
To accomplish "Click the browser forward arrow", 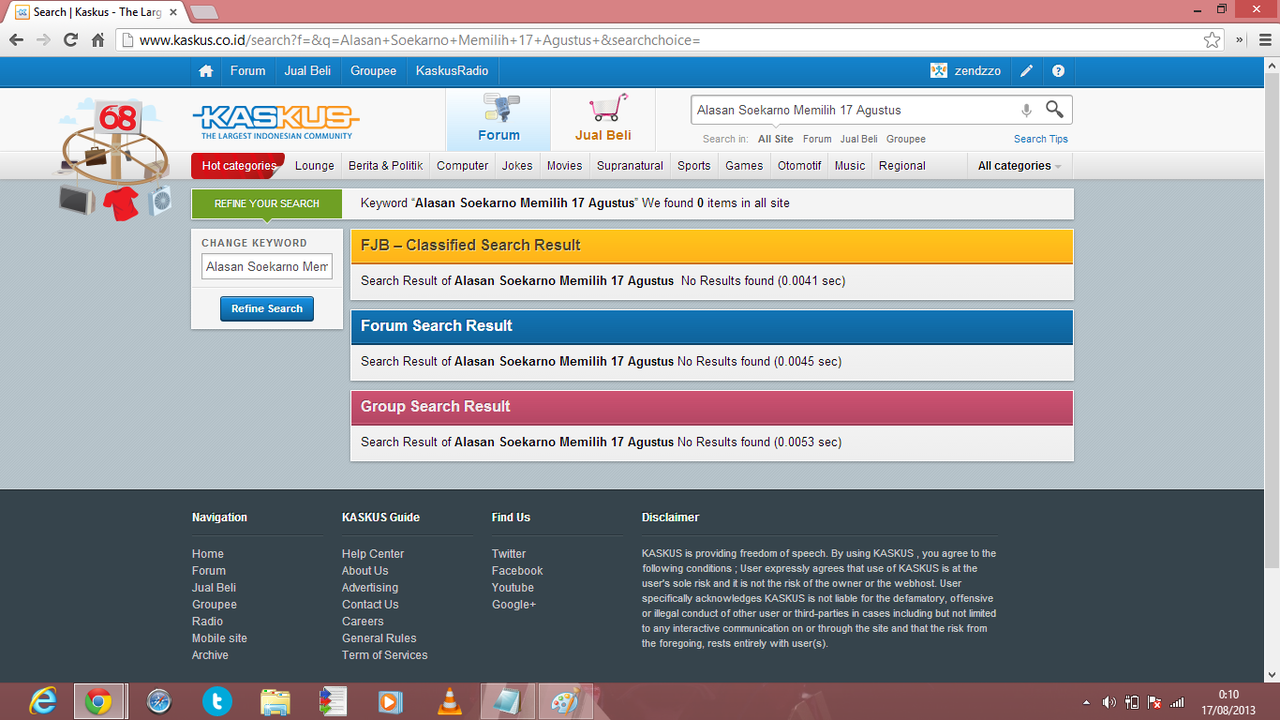I will [43, 40].
